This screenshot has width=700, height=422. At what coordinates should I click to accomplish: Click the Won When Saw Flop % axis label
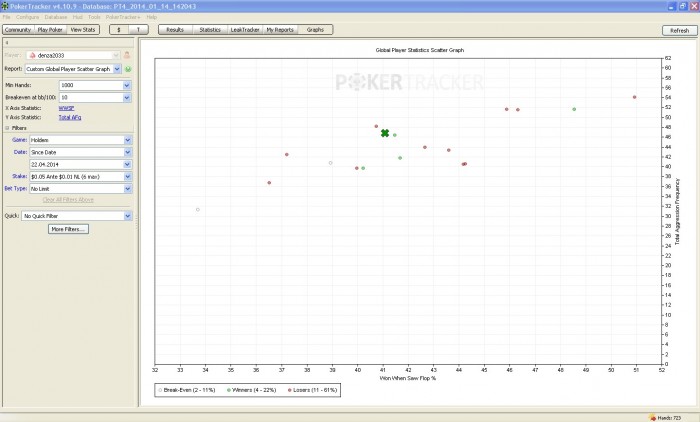408,378
